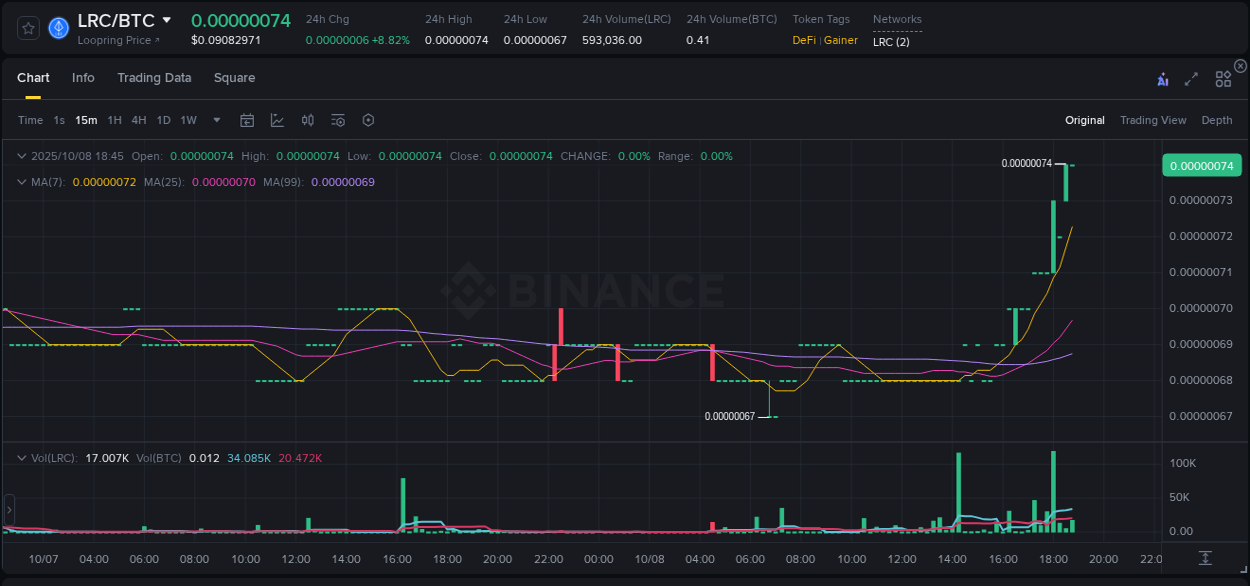The image size is (1250, 586).
Task: Open the date range calendar picker
Action: click(x=247, y=119)
